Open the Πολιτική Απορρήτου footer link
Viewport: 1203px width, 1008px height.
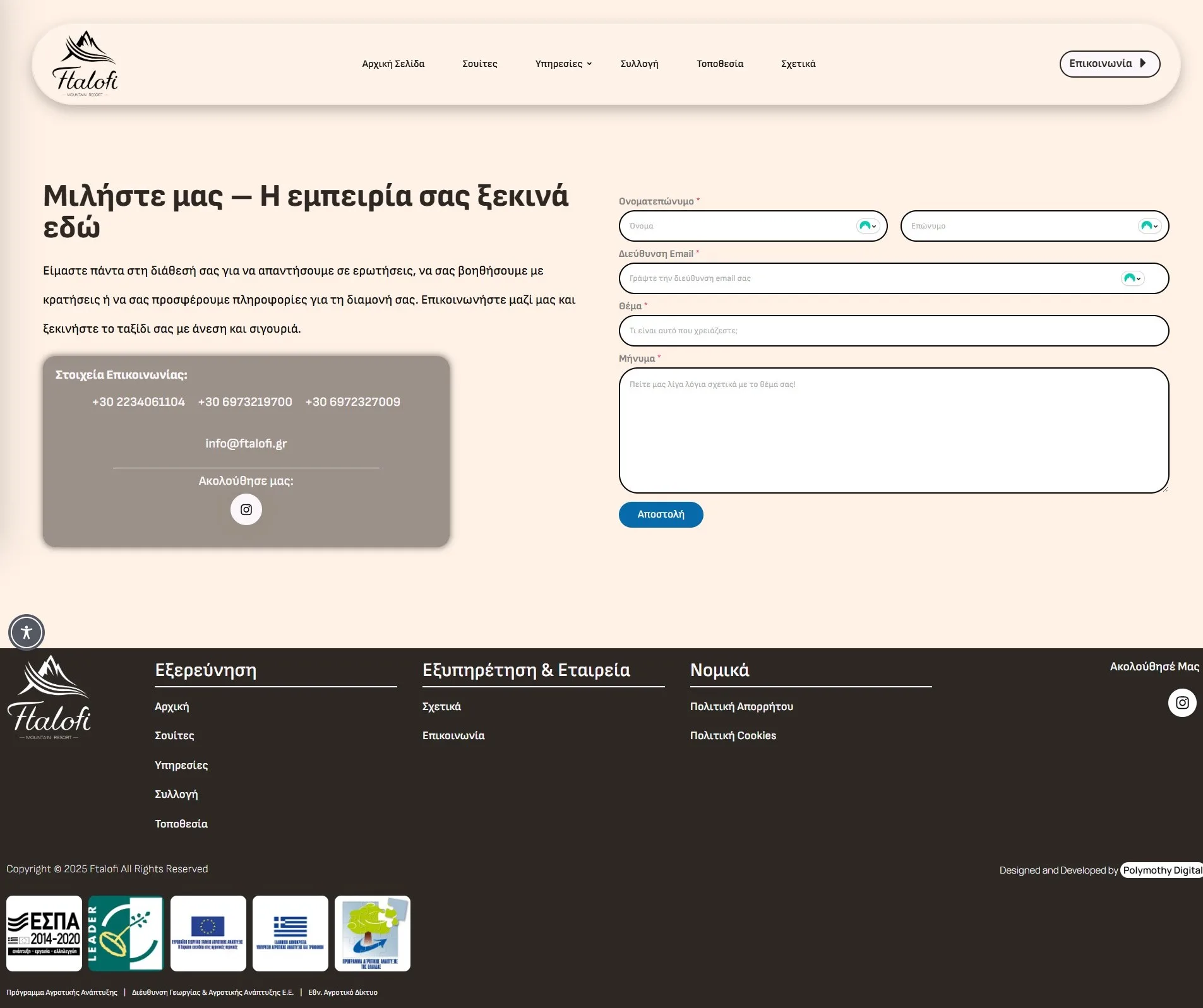click(741, 706)
